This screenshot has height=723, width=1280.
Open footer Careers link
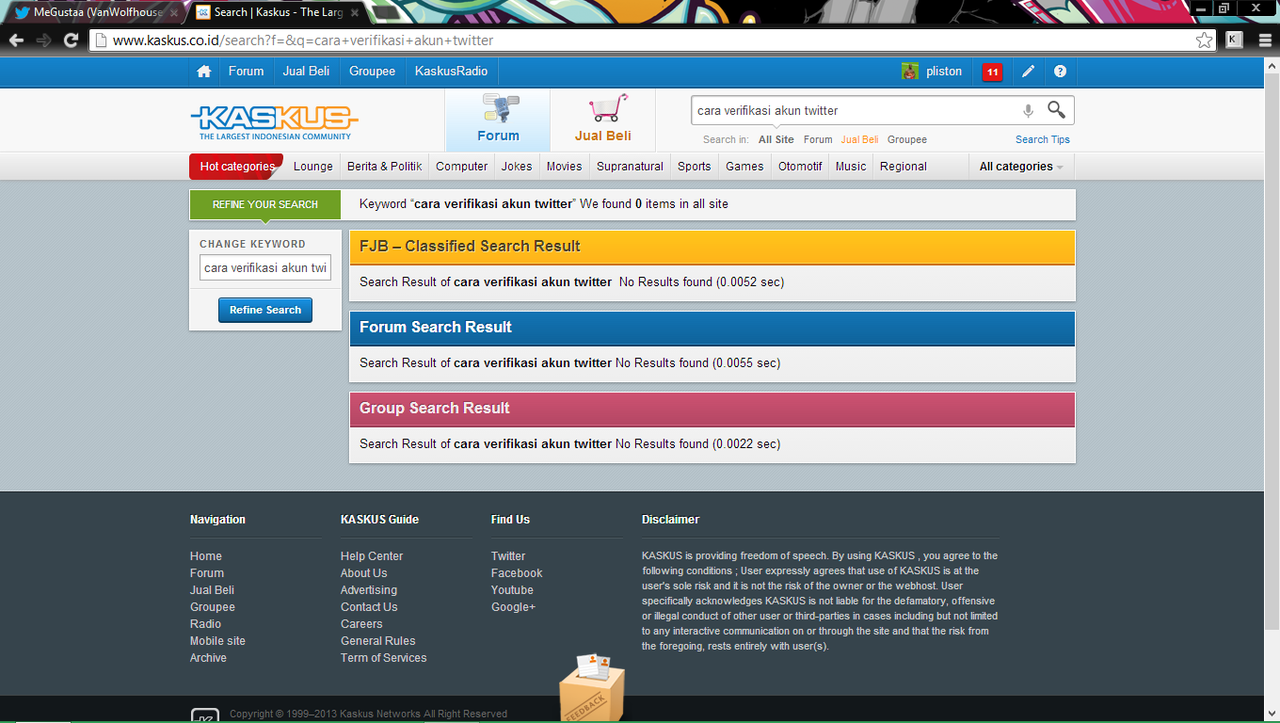pyautogui.click(x=361, y=624)
